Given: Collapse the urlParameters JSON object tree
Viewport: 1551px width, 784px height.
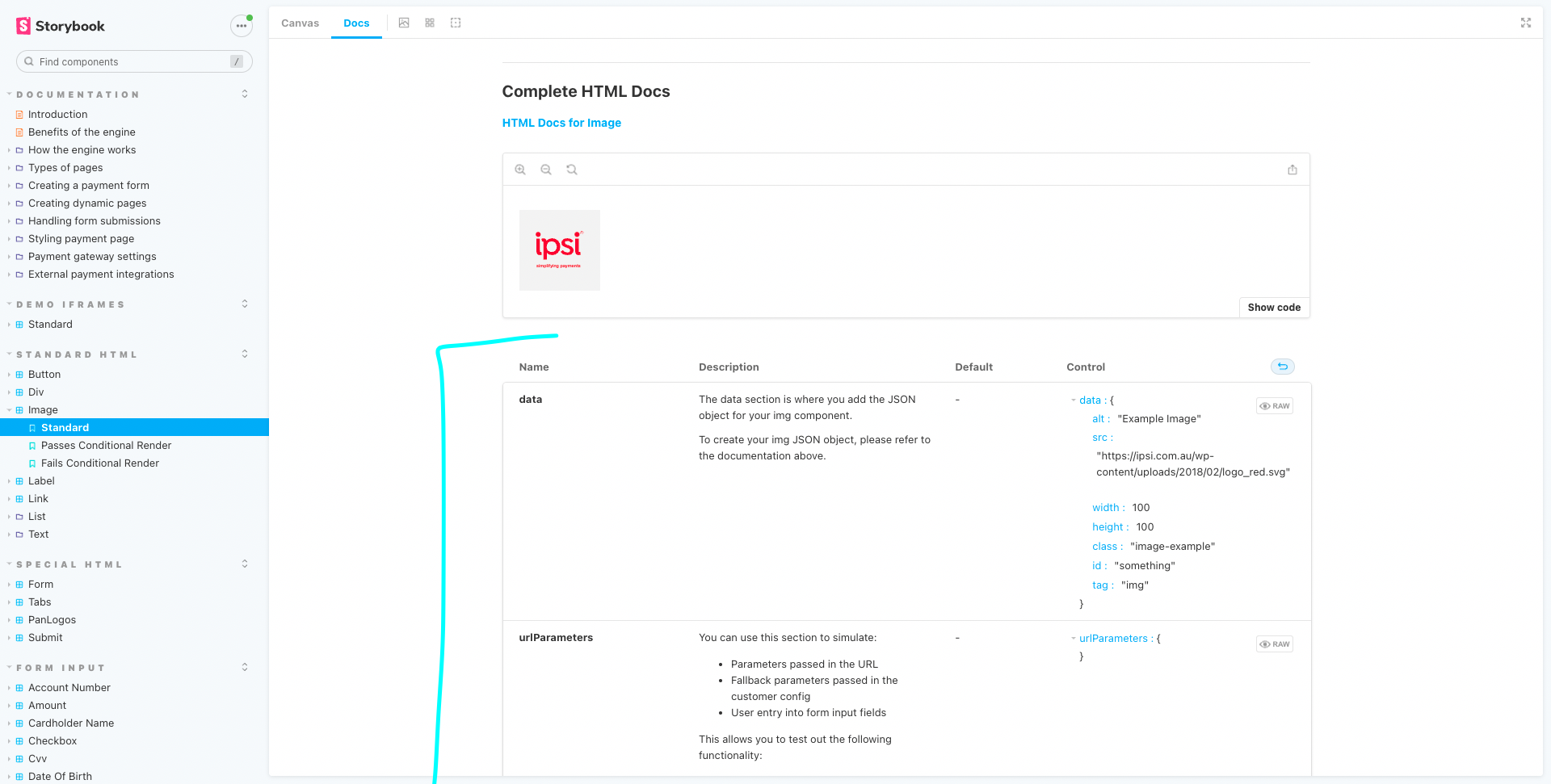Looking at the screenshot, I should [1074, 639].
